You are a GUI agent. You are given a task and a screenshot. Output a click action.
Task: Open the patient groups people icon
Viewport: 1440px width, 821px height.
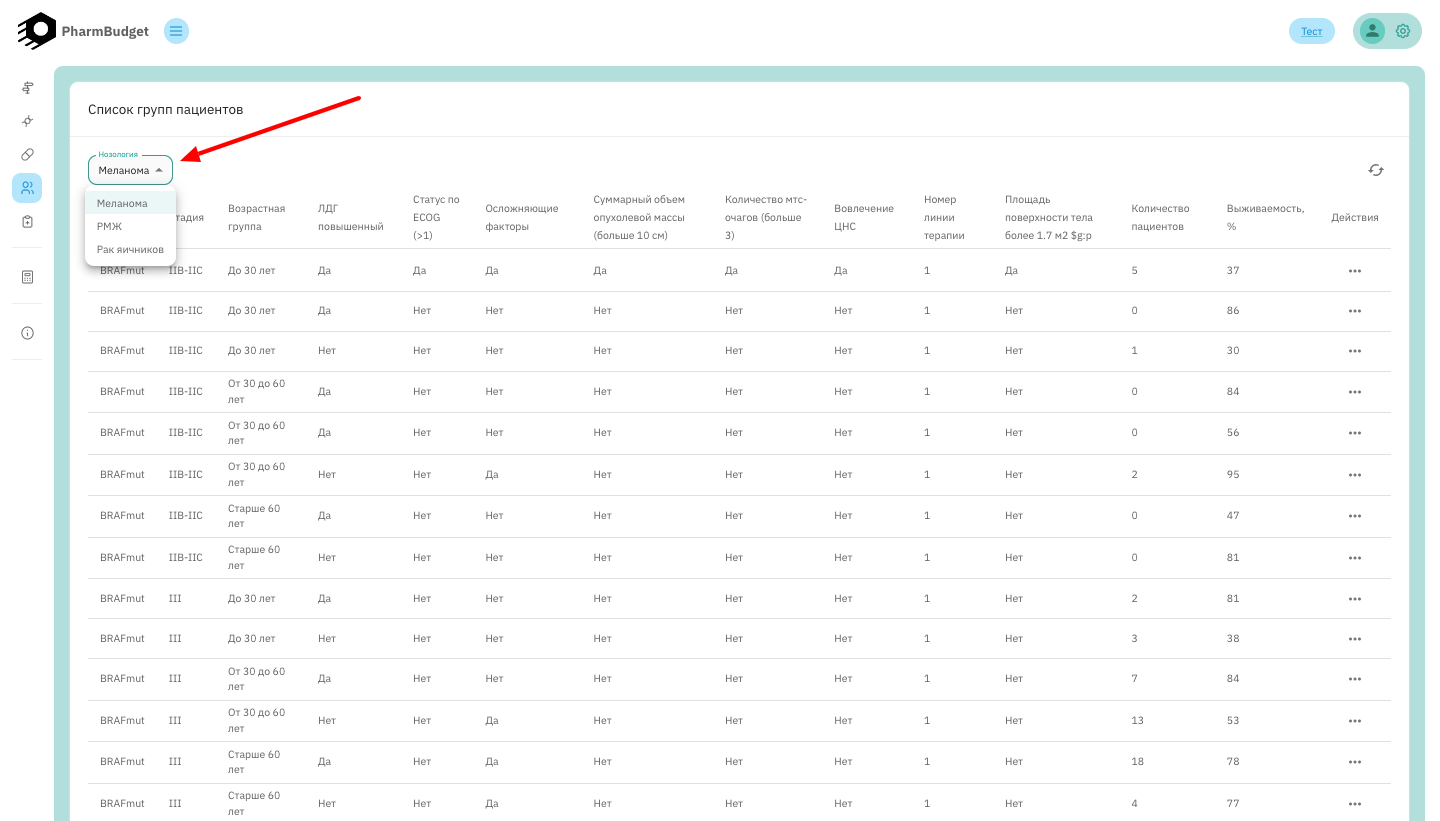click(27, 188)
